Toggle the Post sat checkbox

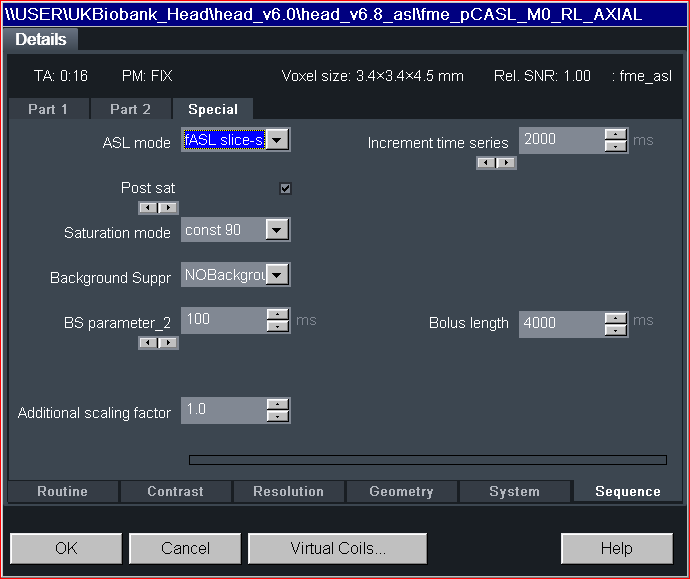coord(285,188)
